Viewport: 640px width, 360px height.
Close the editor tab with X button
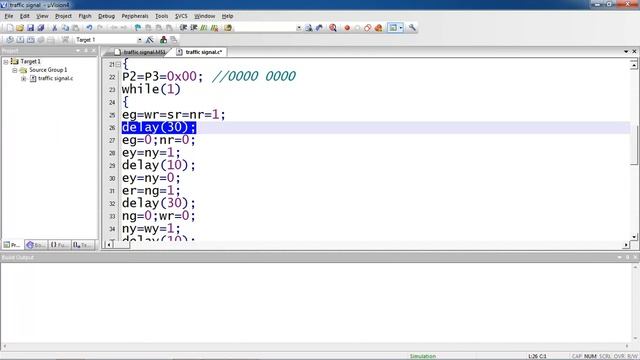(x=634, y=51)
